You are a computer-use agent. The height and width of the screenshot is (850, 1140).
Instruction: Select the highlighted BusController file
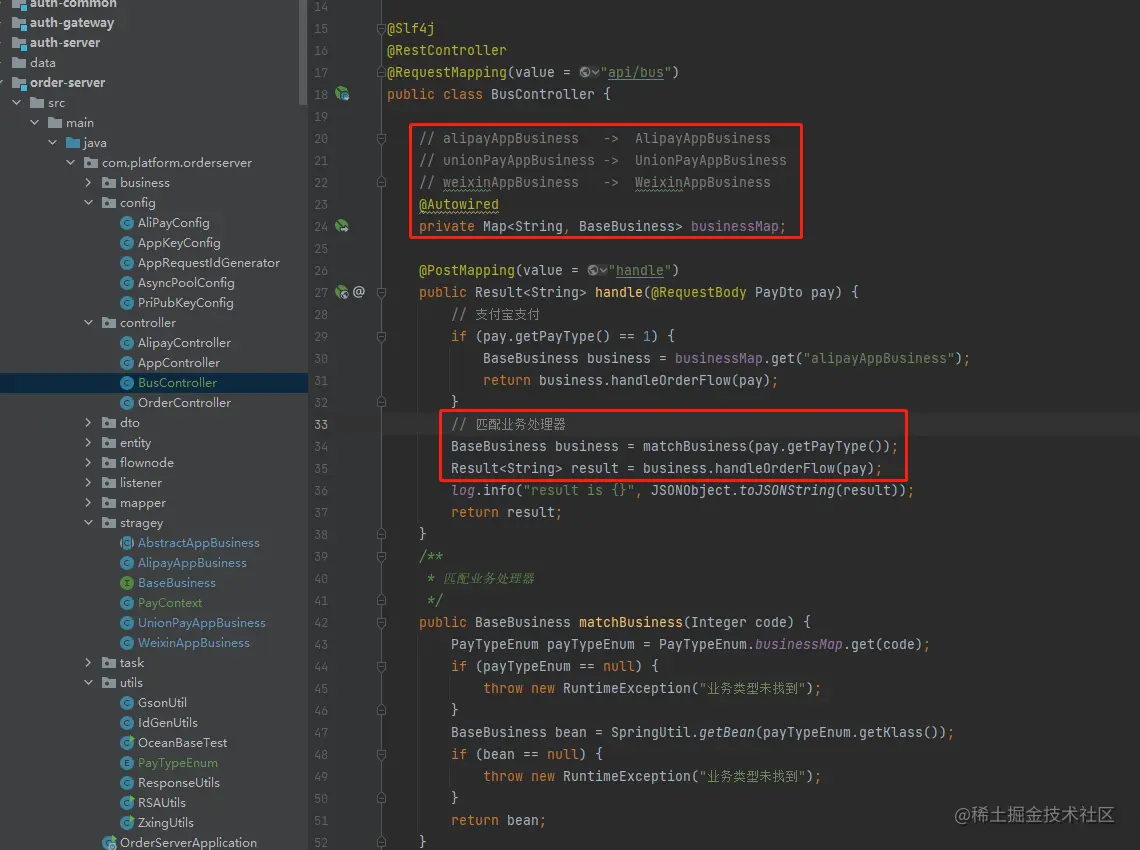tap(177, 383)
